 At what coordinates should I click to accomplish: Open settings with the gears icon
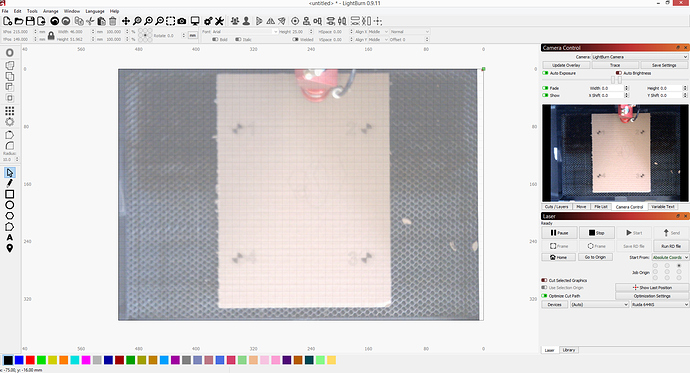point(208,21)
